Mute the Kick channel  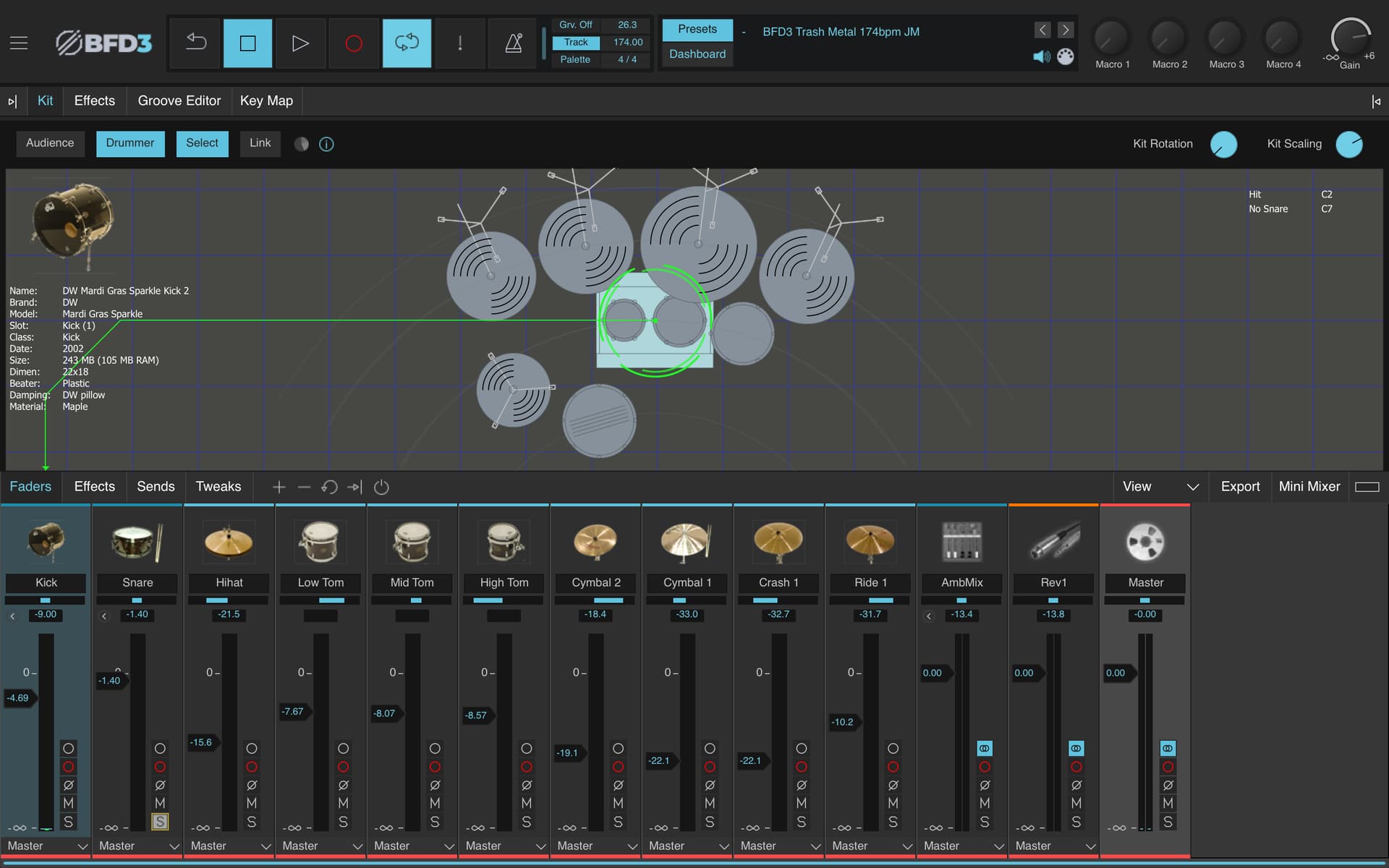pyautogui.click(x=68, y=803)
